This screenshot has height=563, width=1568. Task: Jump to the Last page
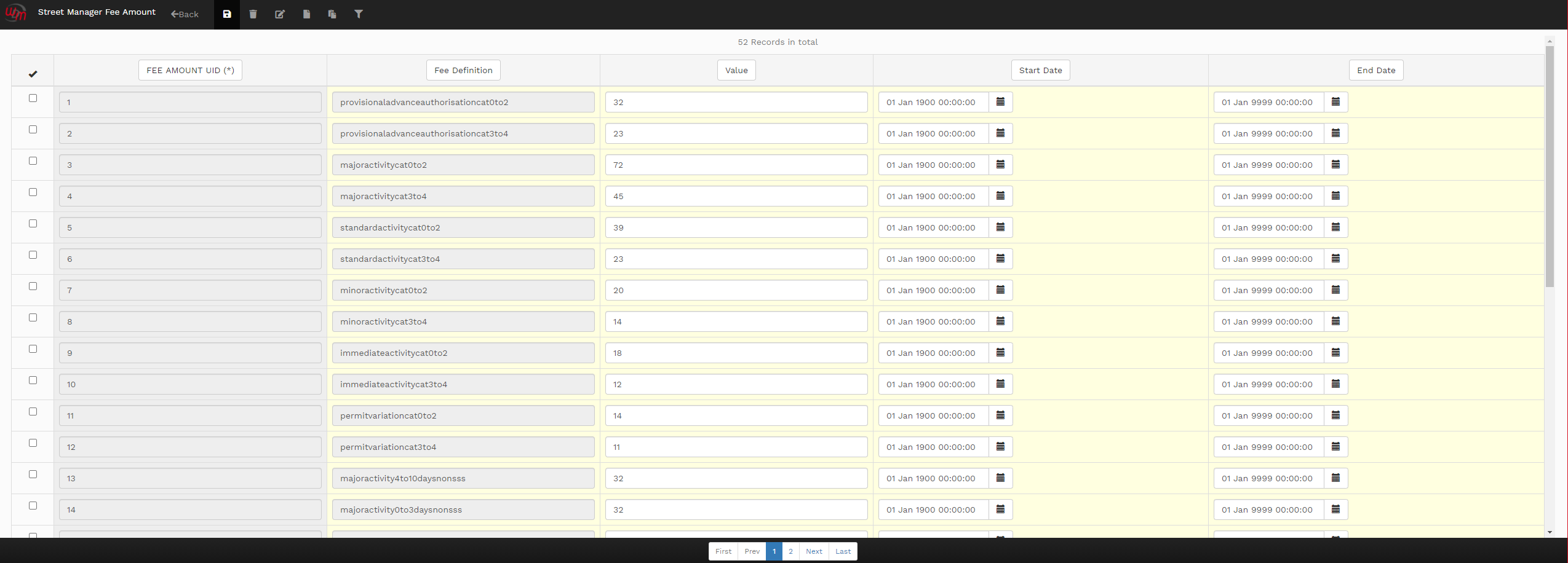[x=843, y=551]
